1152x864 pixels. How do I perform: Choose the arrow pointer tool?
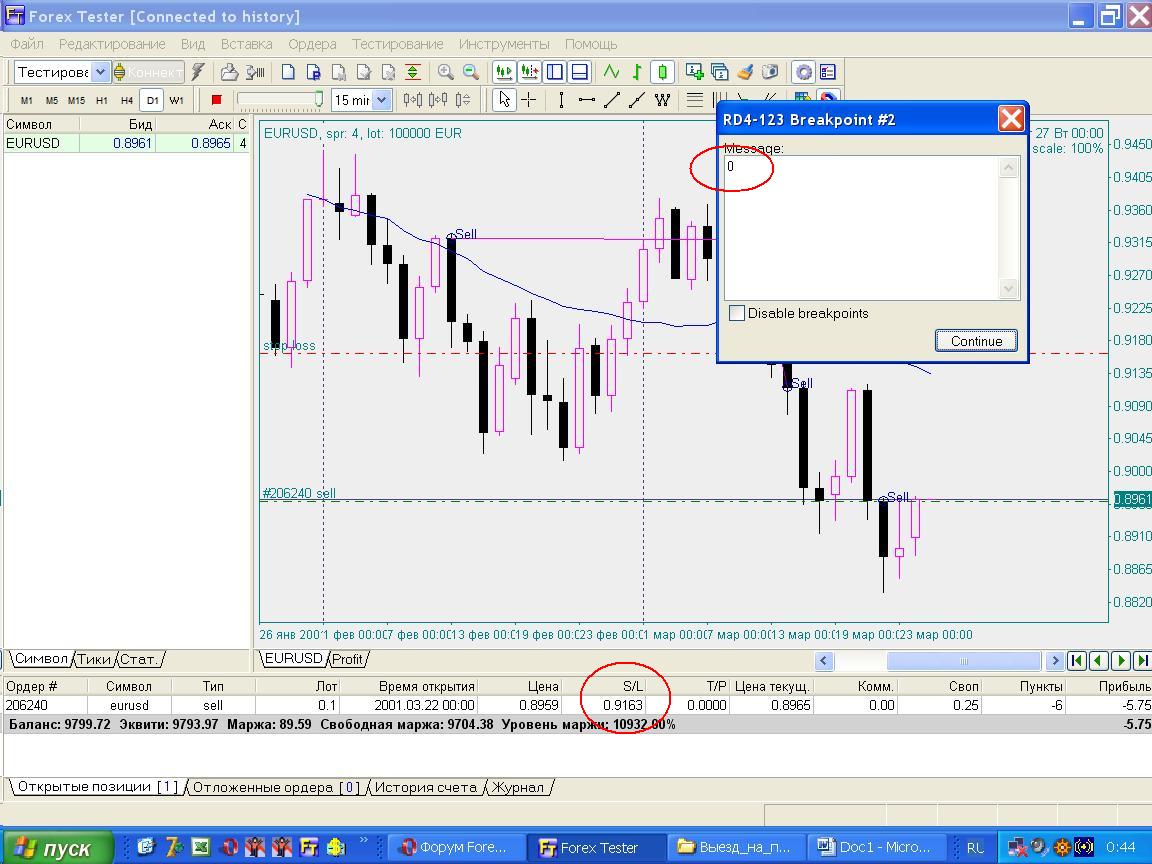click(x=504, y=100)
